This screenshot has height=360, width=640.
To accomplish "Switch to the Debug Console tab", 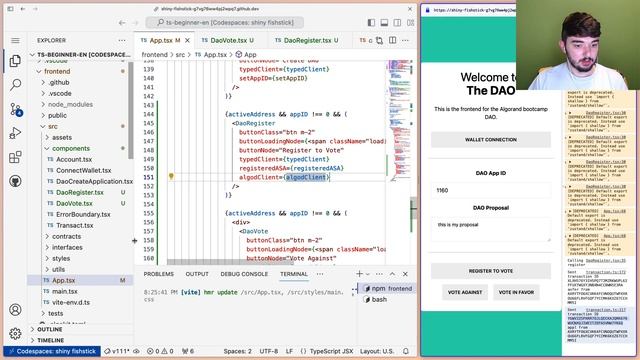I will point(244,274).
